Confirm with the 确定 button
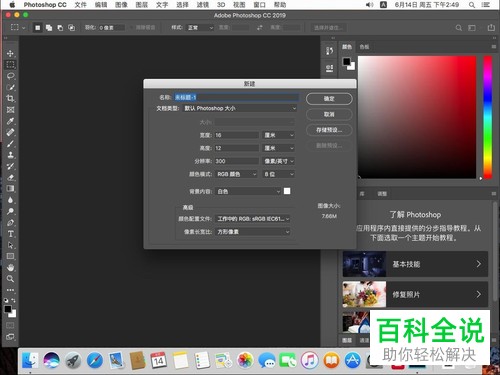Image resolution: width=500 pixels, height=375 pixels. tap(329, 99)
